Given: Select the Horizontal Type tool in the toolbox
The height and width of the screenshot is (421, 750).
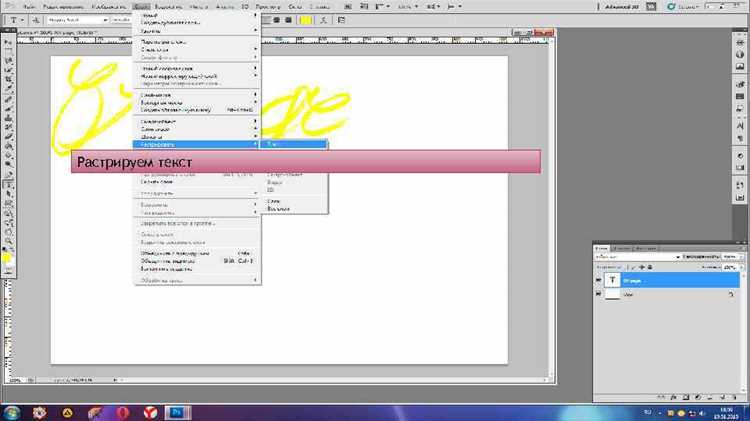Looking at the screenshot, I should coord(9,185).
